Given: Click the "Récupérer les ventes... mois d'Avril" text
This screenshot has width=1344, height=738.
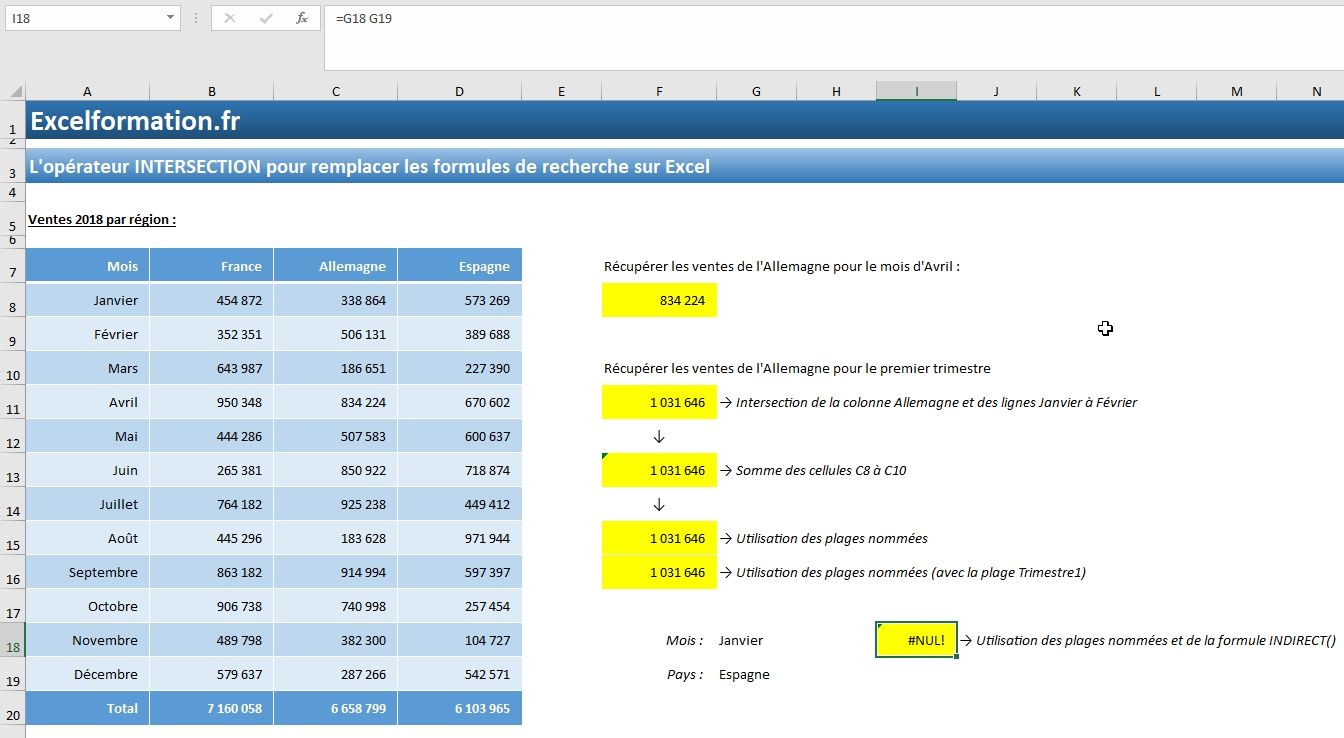Looking at the screenshot, I should click(782, 267).
